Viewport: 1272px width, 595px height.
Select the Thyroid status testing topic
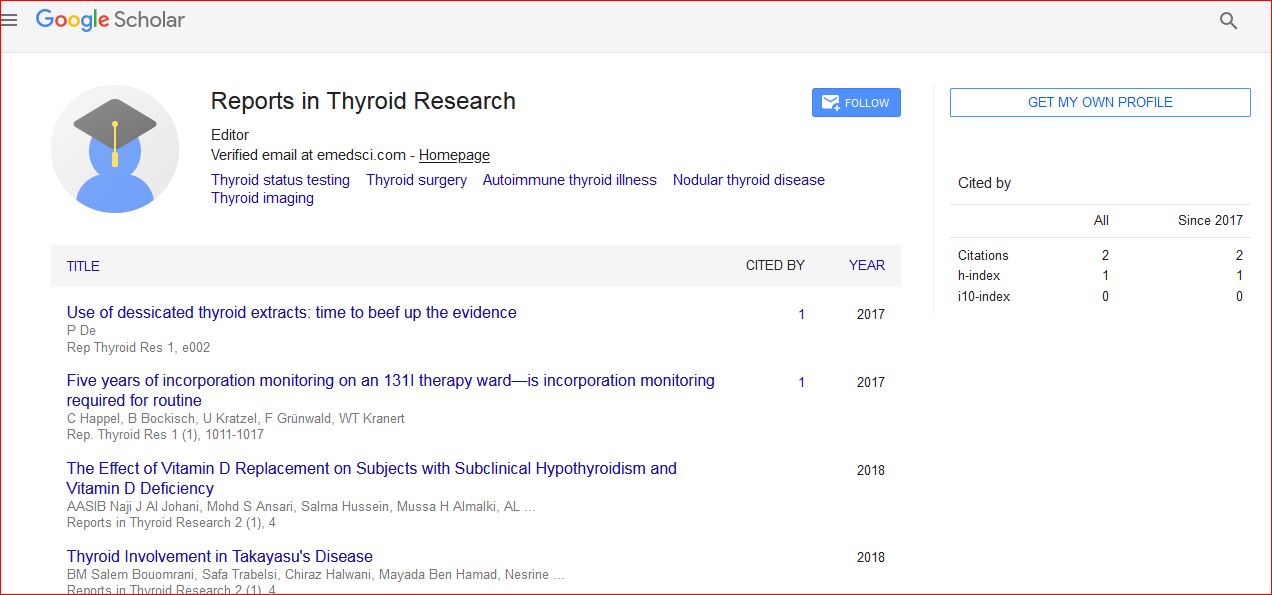tap(280, 180)
